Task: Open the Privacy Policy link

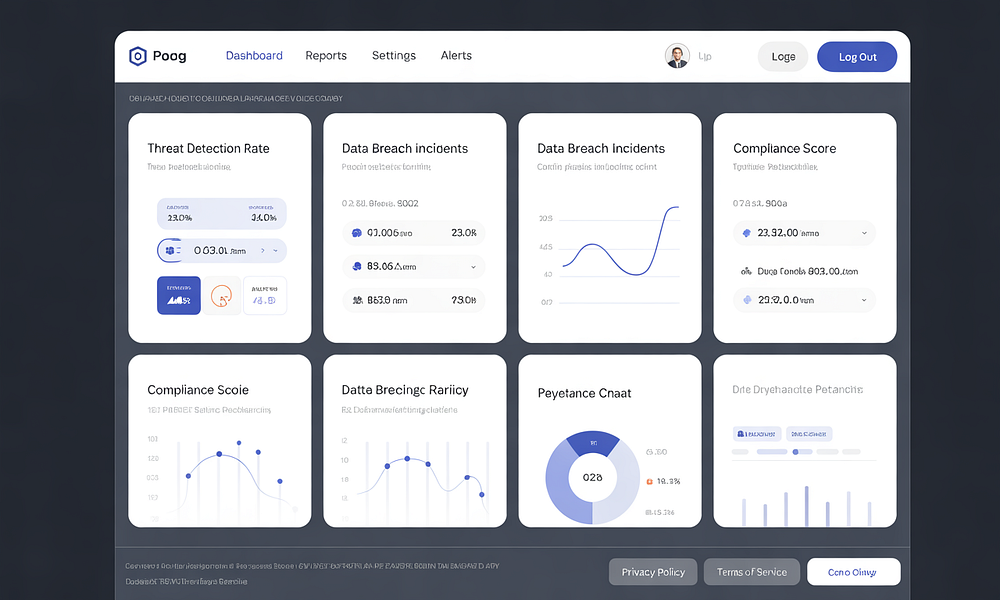Action: point(653,572)
